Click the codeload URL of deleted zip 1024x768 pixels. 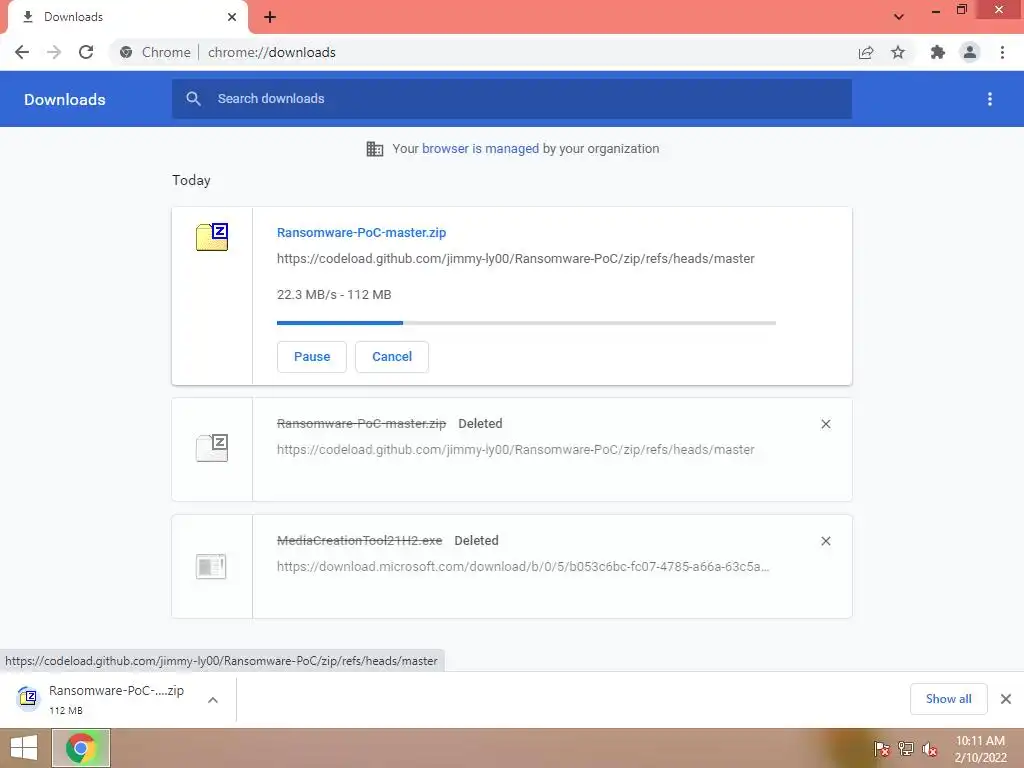coord(515,450)
